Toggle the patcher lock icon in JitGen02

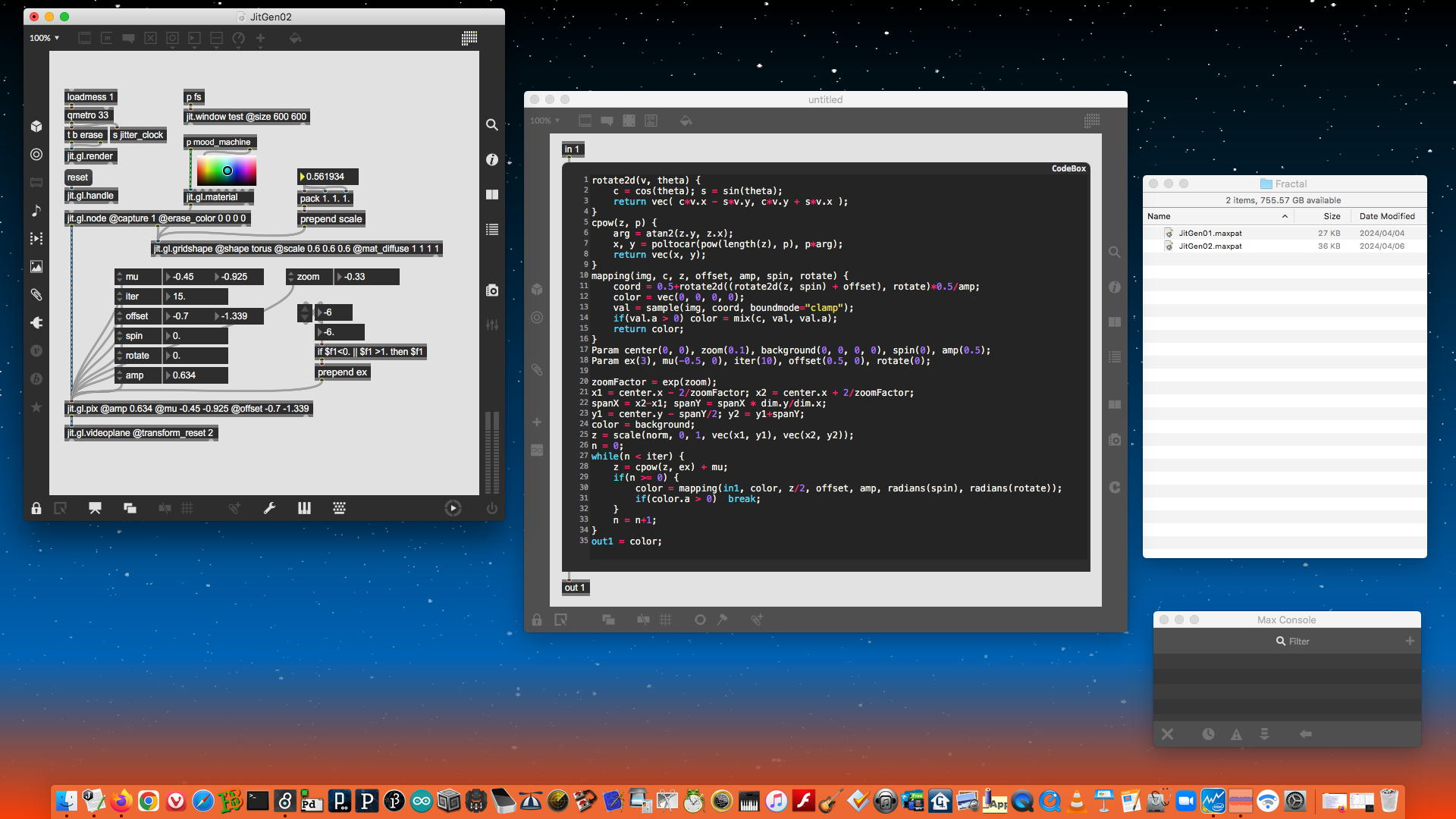(x=36, y=509)
